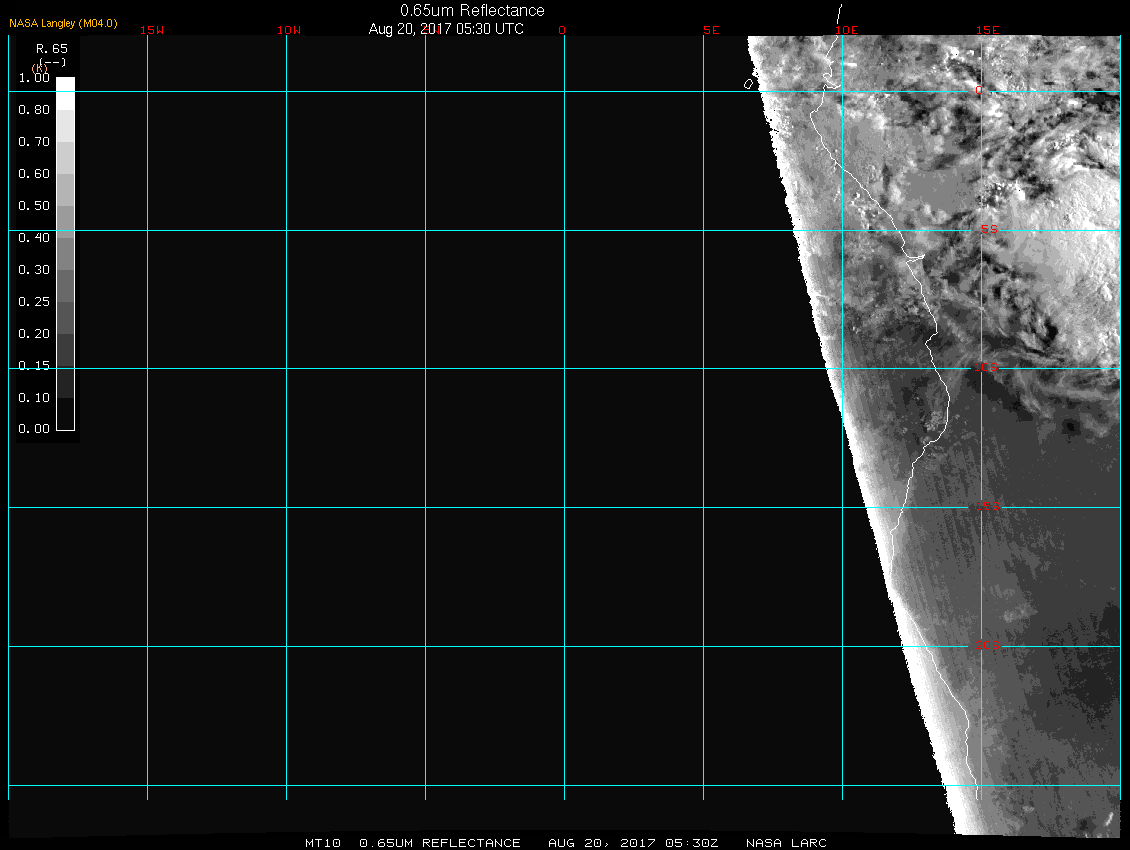
Task: Select the 5E longitude label
Action: pos(711,30)
